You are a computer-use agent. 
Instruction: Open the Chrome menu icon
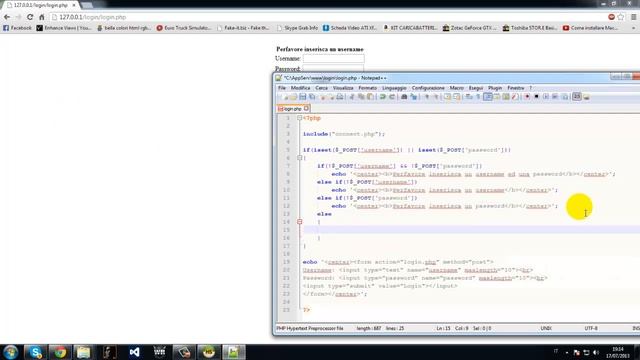click(633, 17)
